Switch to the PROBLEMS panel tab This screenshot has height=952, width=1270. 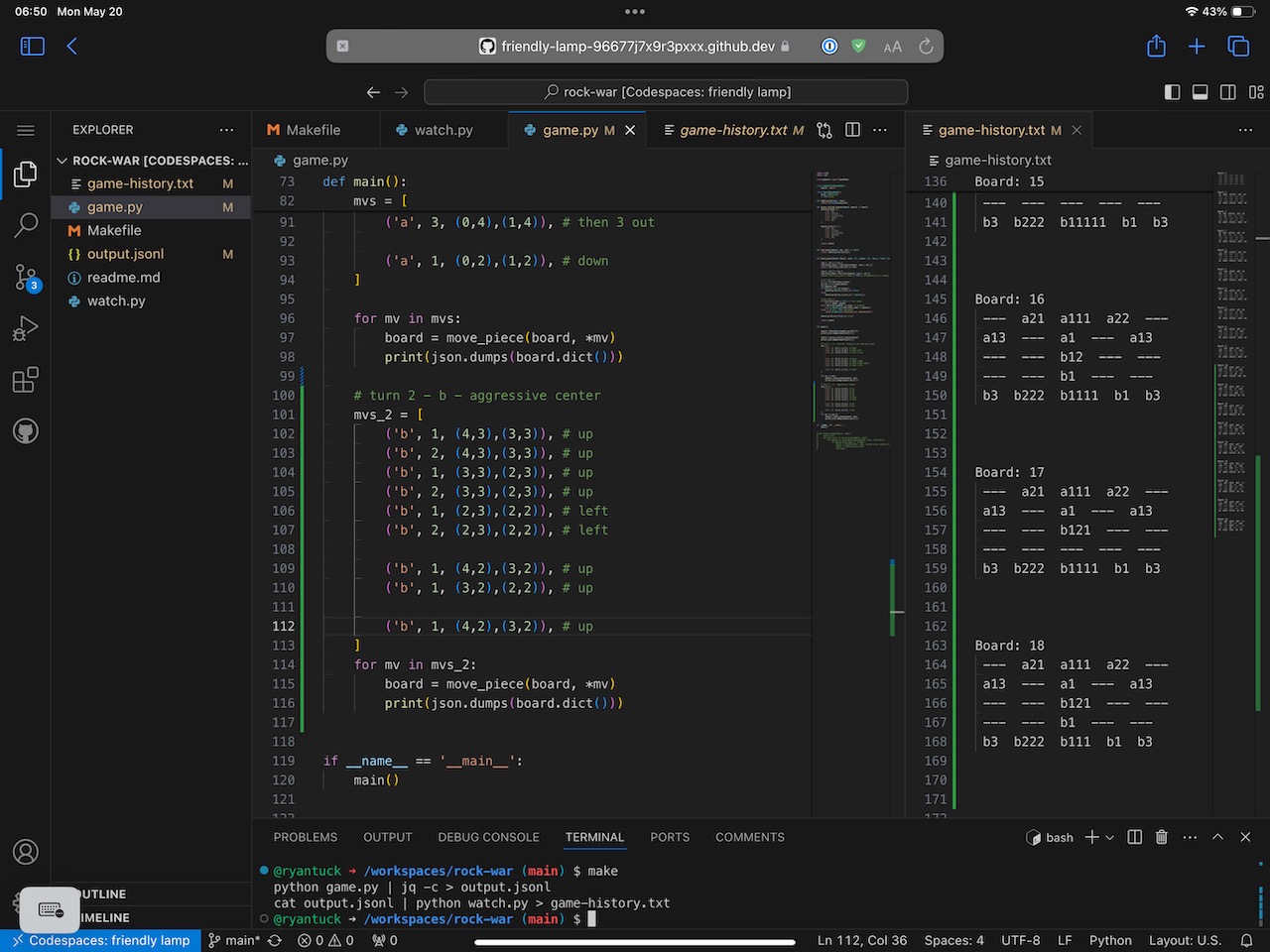(305, 837)
